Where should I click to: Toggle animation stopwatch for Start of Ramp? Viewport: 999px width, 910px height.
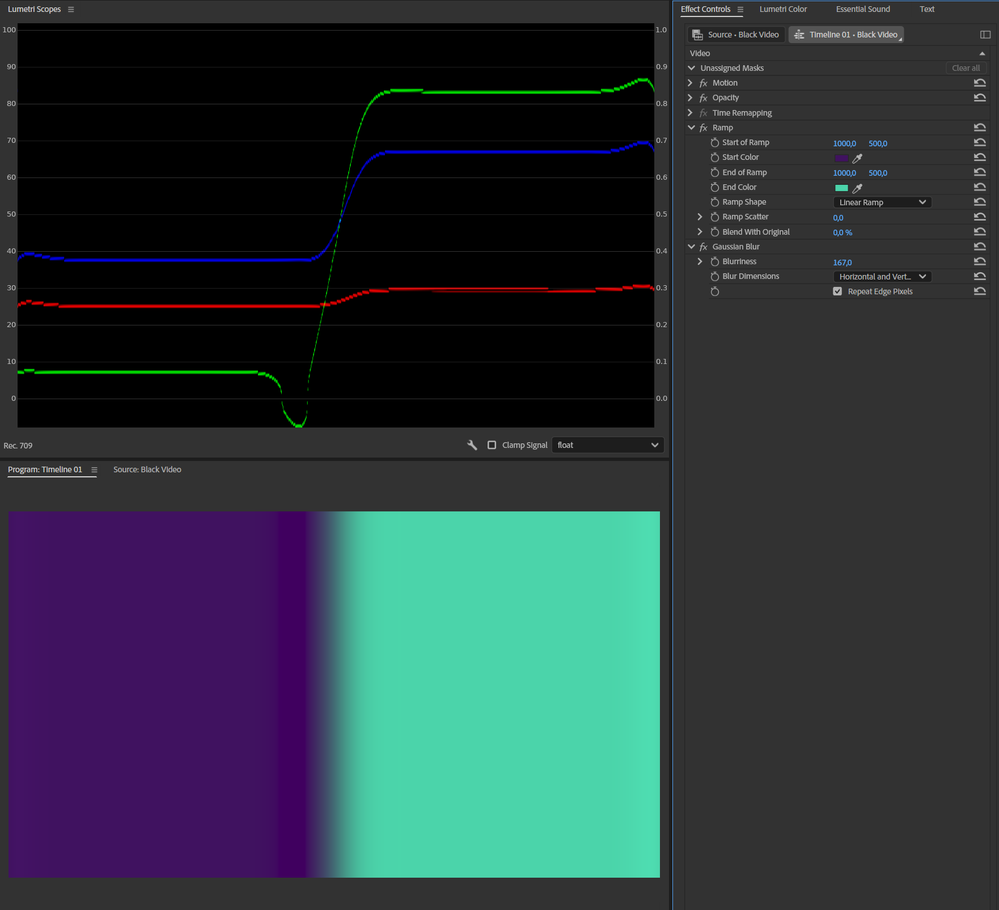click(x=715, y=143)
